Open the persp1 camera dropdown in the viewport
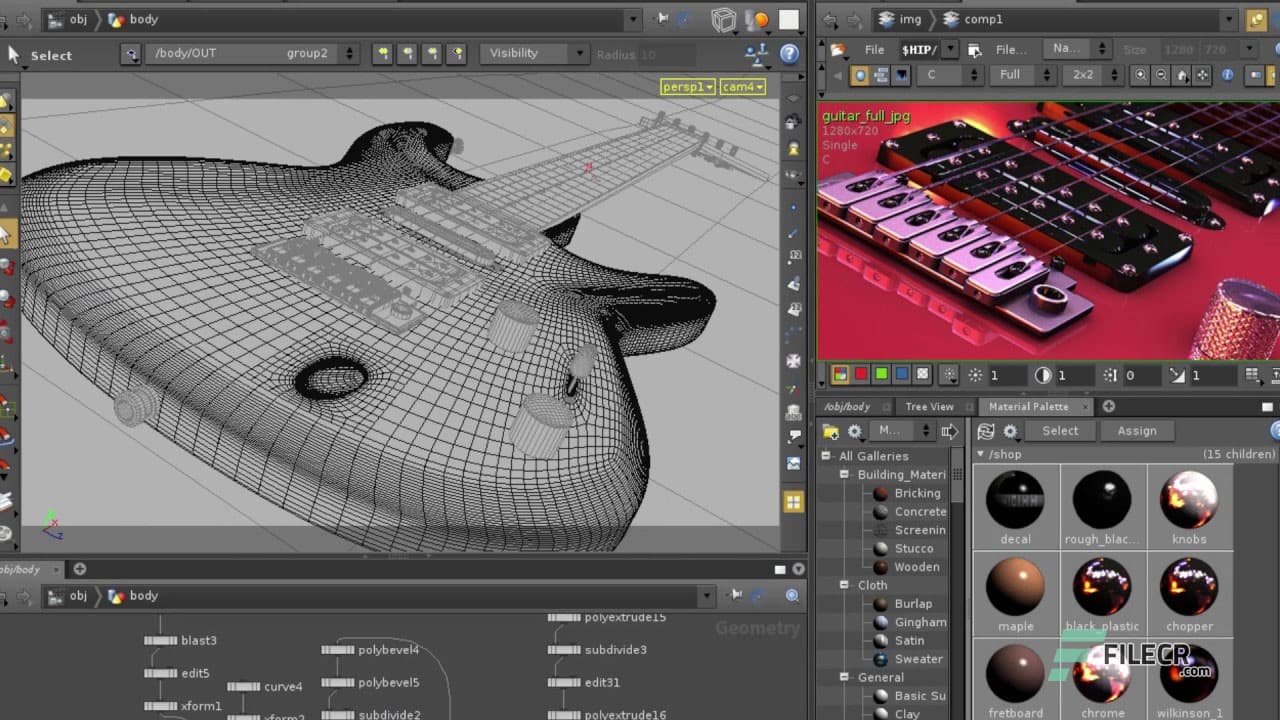Screen dimensions: 1280x720 click(x=687, y=87)
